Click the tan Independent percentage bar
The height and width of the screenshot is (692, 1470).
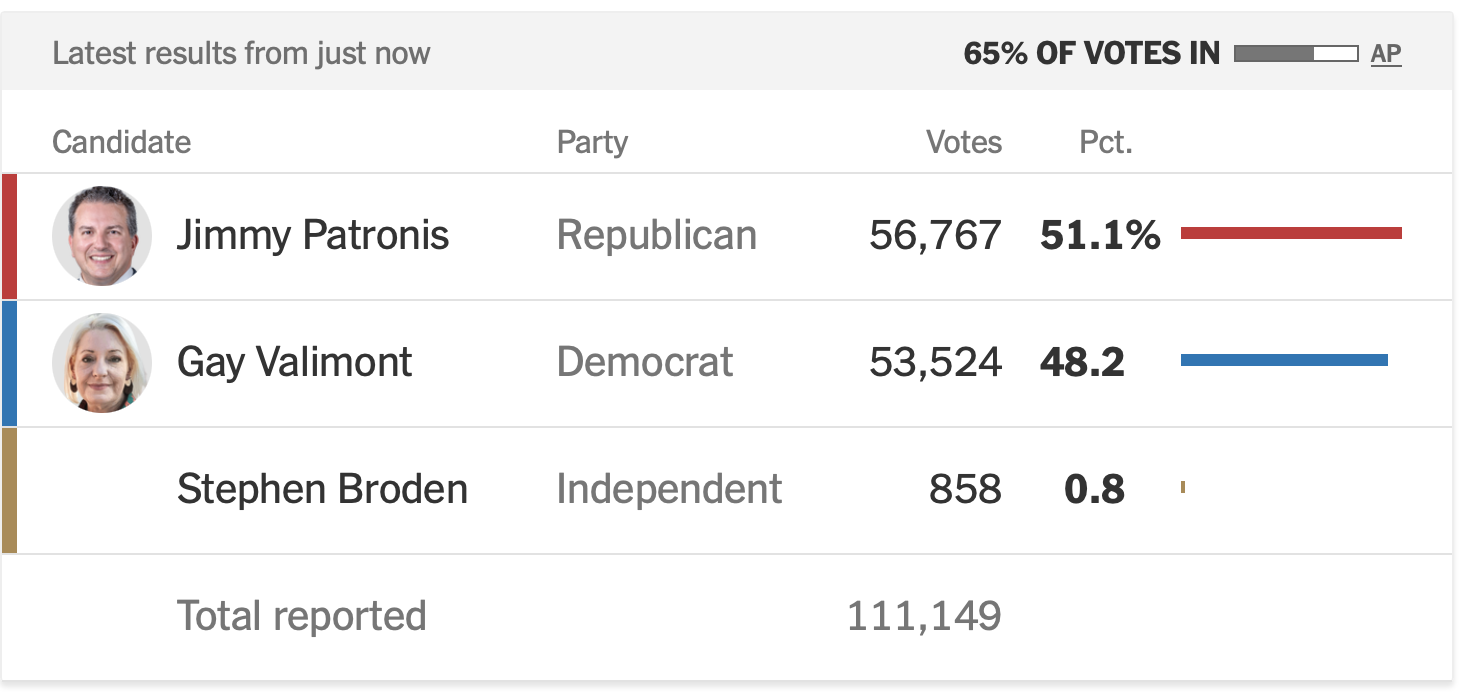click(1183, 487)
